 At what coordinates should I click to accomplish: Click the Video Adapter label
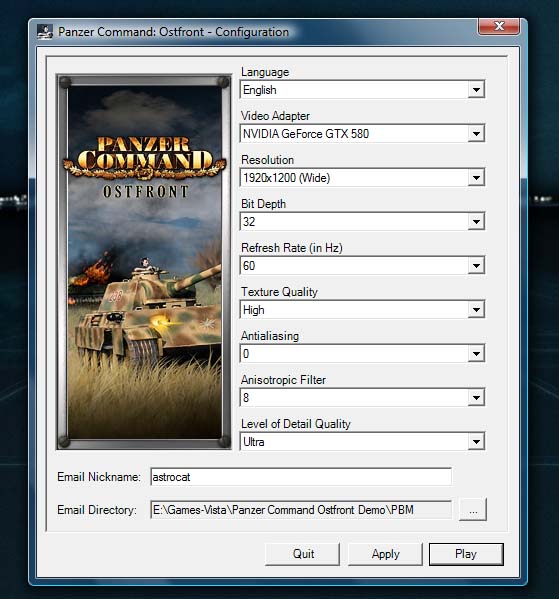click(x=275, y=116)
